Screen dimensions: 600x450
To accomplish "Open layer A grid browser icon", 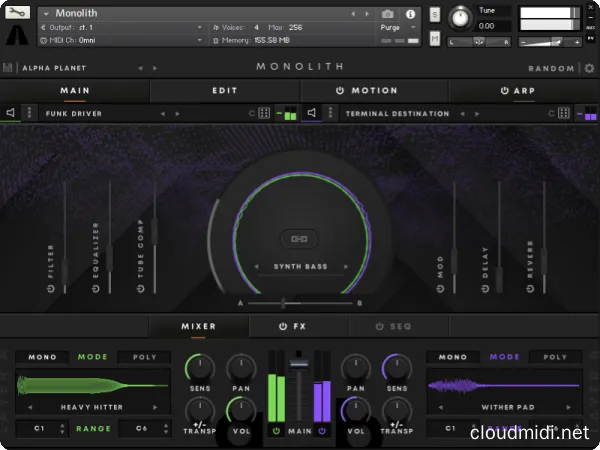I will 264,113.
